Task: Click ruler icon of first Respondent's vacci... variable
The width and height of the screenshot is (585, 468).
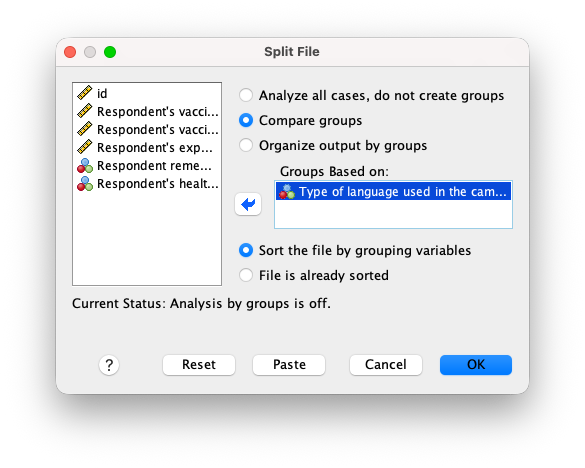Action: click(85, 111)
